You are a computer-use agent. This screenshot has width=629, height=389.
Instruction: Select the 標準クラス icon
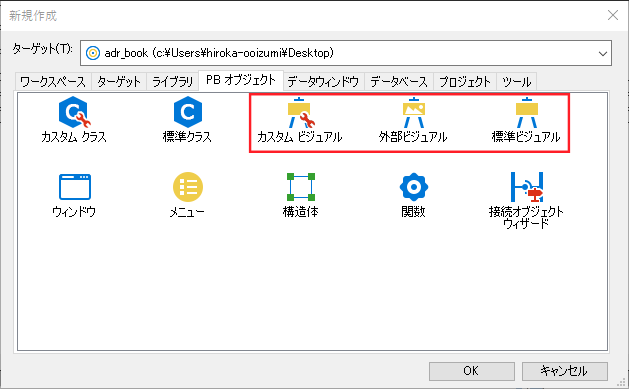[187, 112]
